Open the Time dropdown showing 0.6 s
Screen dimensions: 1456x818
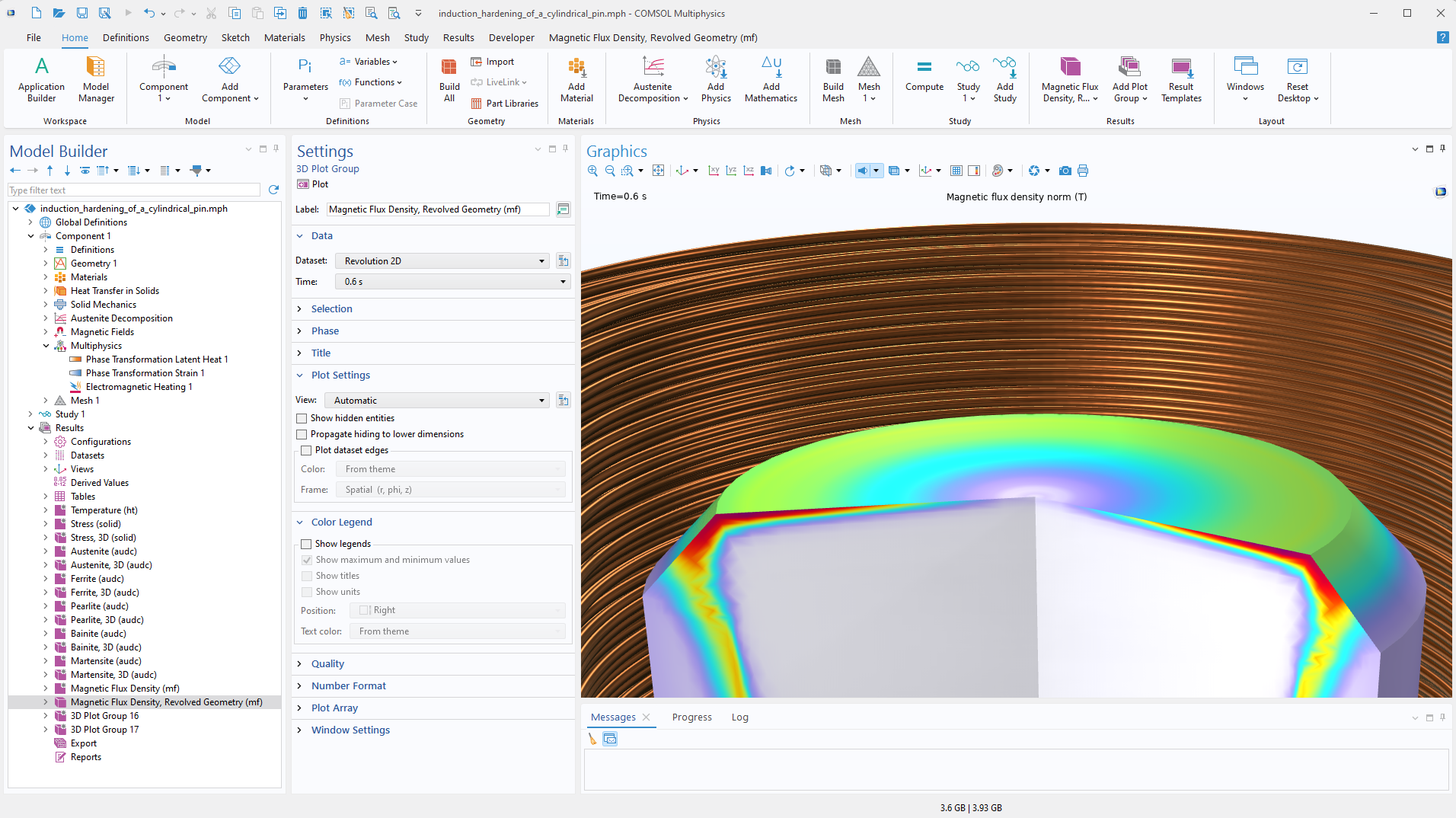[x=453, y=282]
